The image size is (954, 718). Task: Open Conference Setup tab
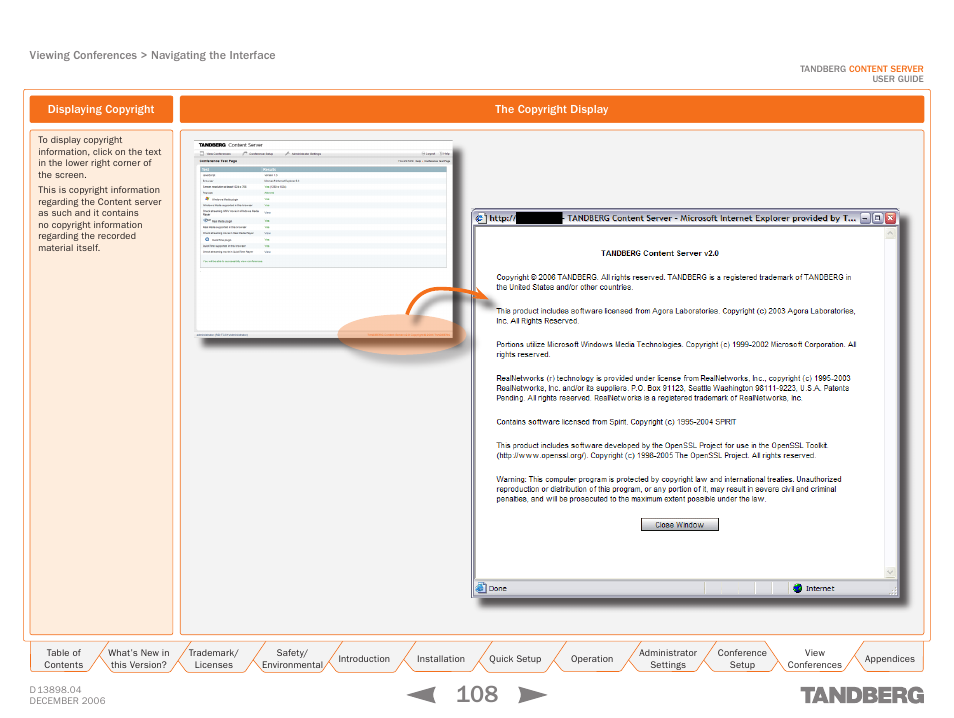pos(742,658)
